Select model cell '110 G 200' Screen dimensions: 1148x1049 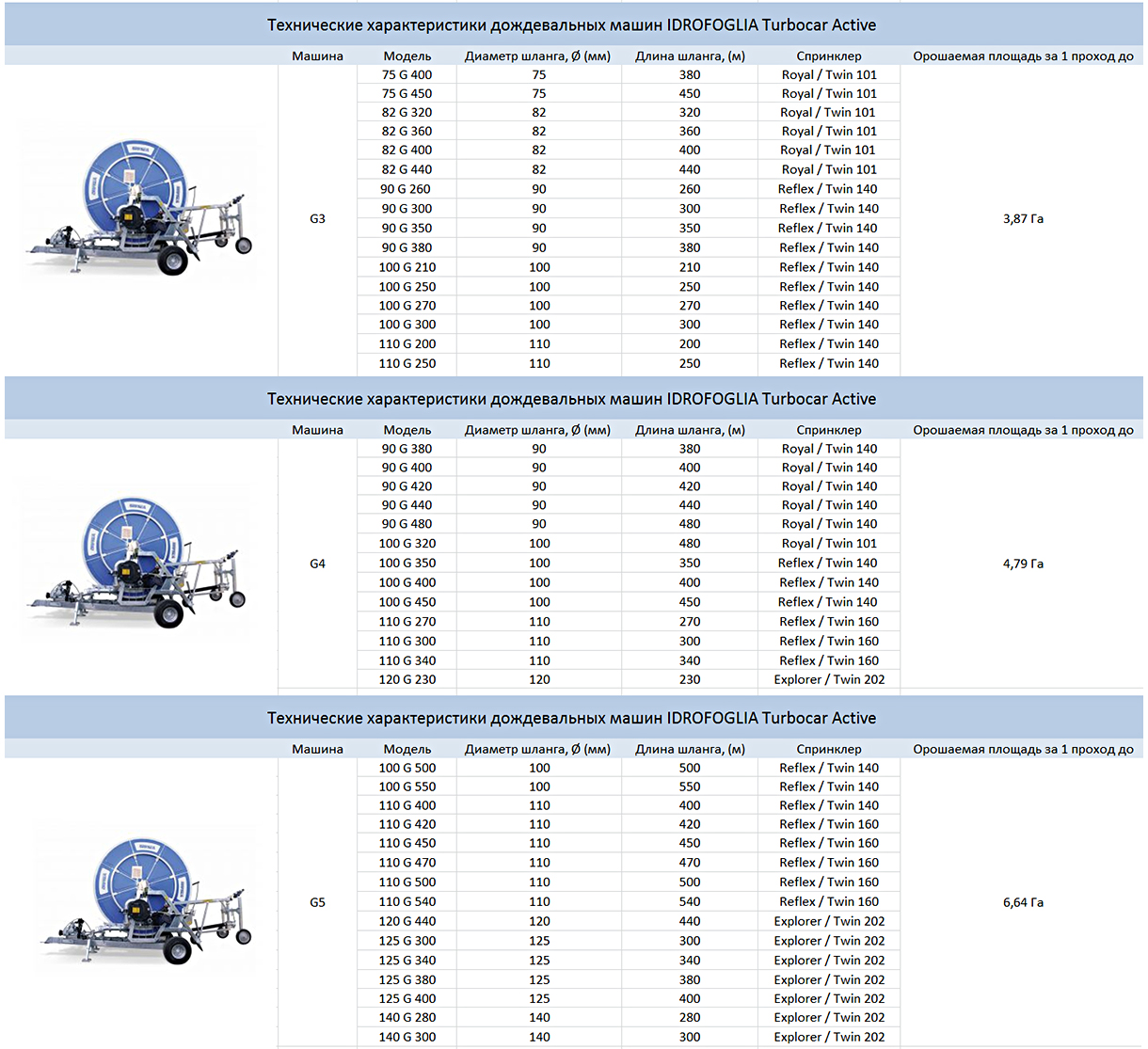click(407, 344)
